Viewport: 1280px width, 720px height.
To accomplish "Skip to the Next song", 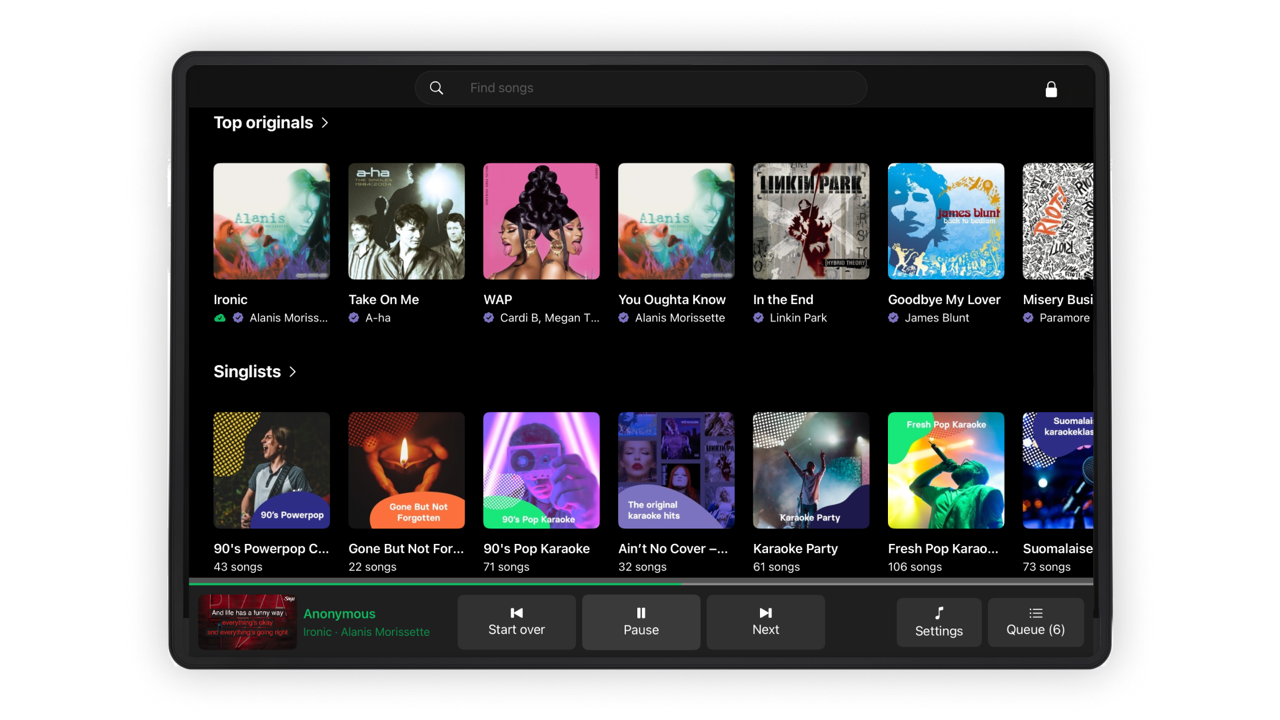I will coord(766,622).
